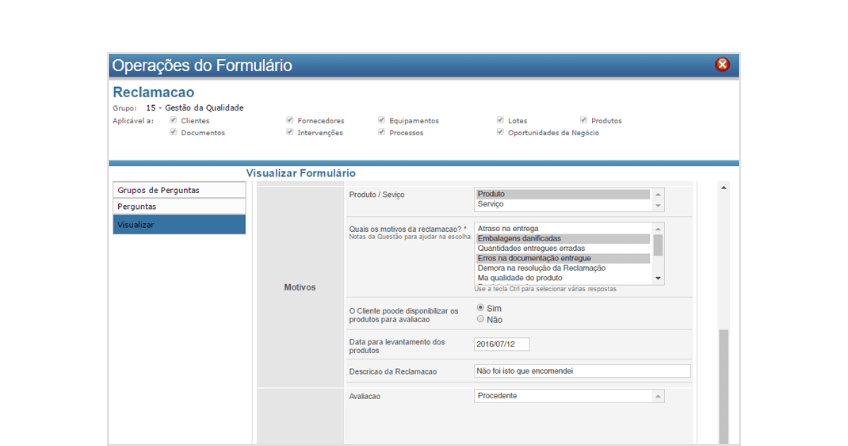Toggle the Oportunidades de Negócio checkbox
Screen dimensions: 848x446
tap(500, 132)
